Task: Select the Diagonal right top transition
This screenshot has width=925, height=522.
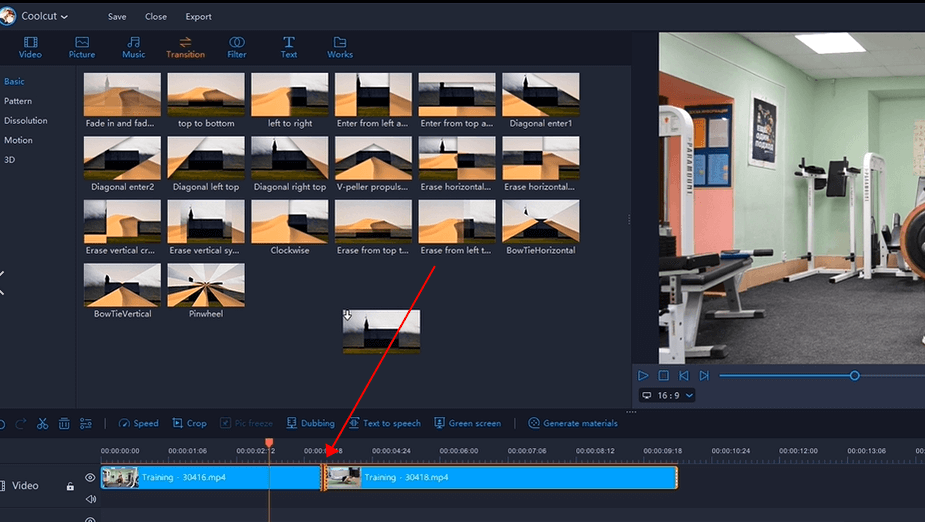Action: (x=290, y=164)
